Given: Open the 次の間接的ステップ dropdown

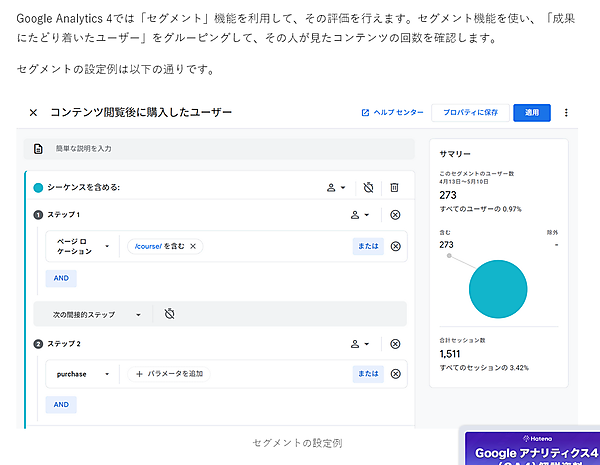Looking at the screenshot, I should click(x=97, y=314).
